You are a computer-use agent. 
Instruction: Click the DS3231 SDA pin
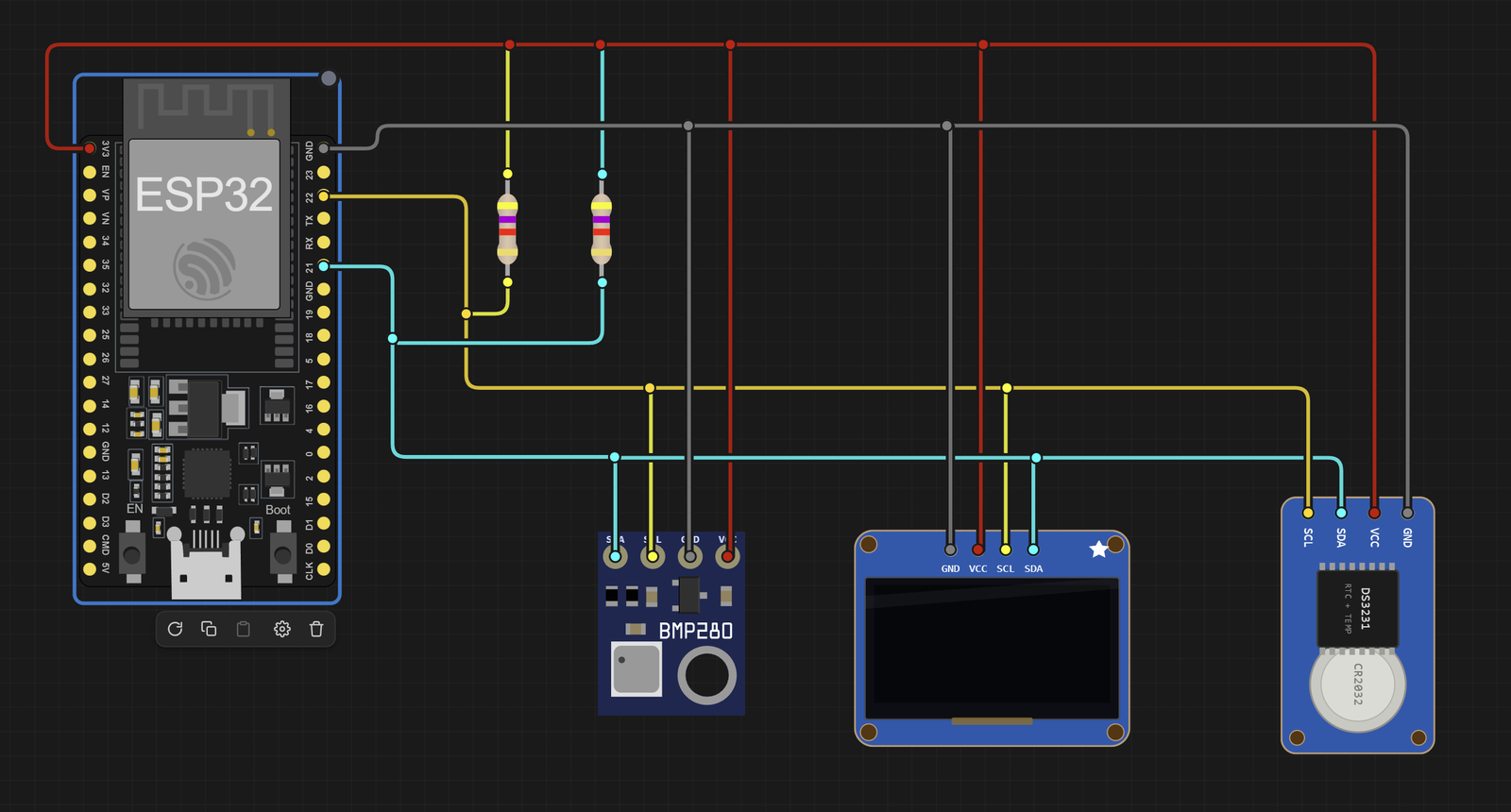pyautogui.click(x=1341, y=513)
